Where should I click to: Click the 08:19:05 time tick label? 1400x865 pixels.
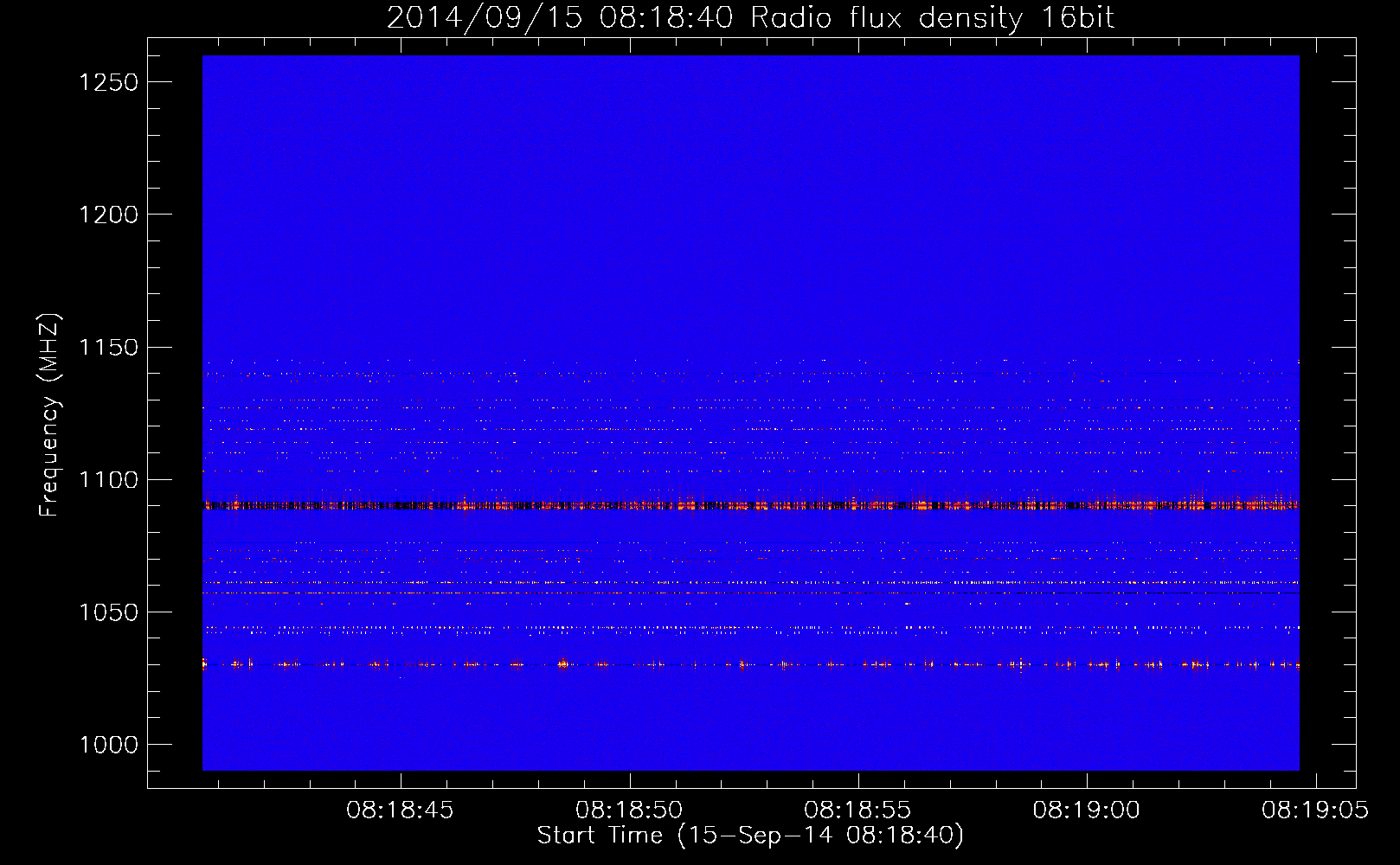click(1315, 811)
